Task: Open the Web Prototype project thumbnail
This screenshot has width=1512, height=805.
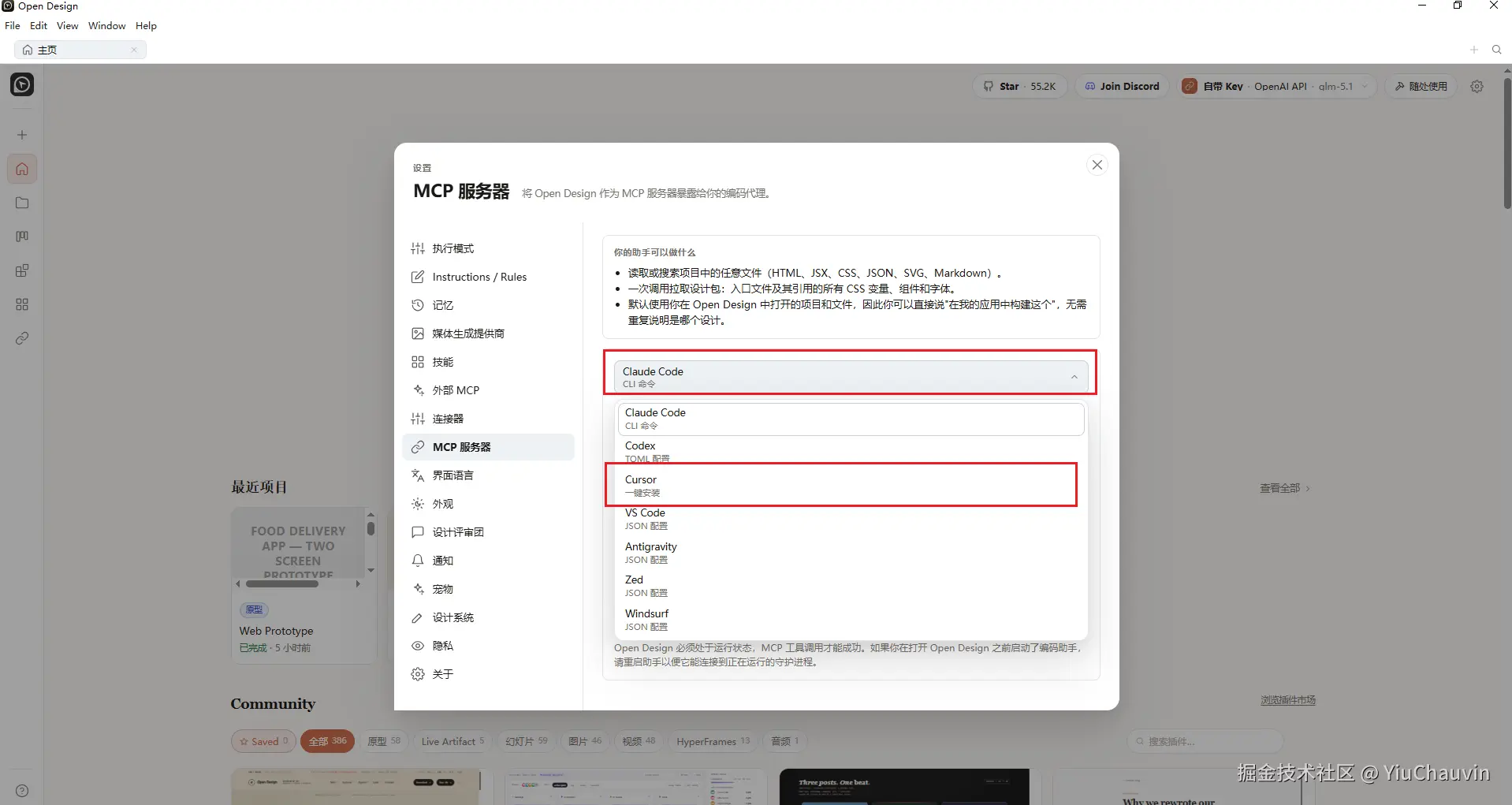Action: pos(299,544)
